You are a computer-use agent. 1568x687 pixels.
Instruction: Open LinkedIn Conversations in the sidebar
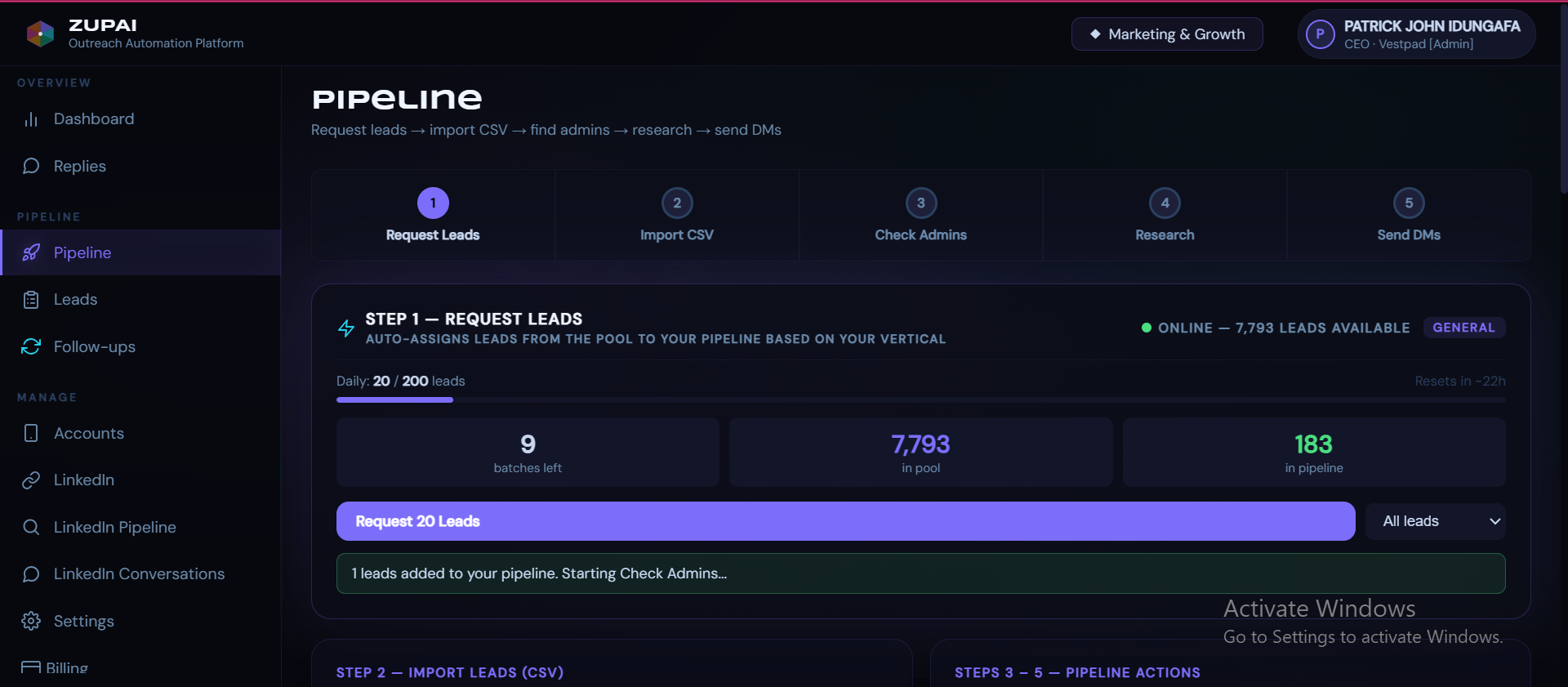[140, 574]
